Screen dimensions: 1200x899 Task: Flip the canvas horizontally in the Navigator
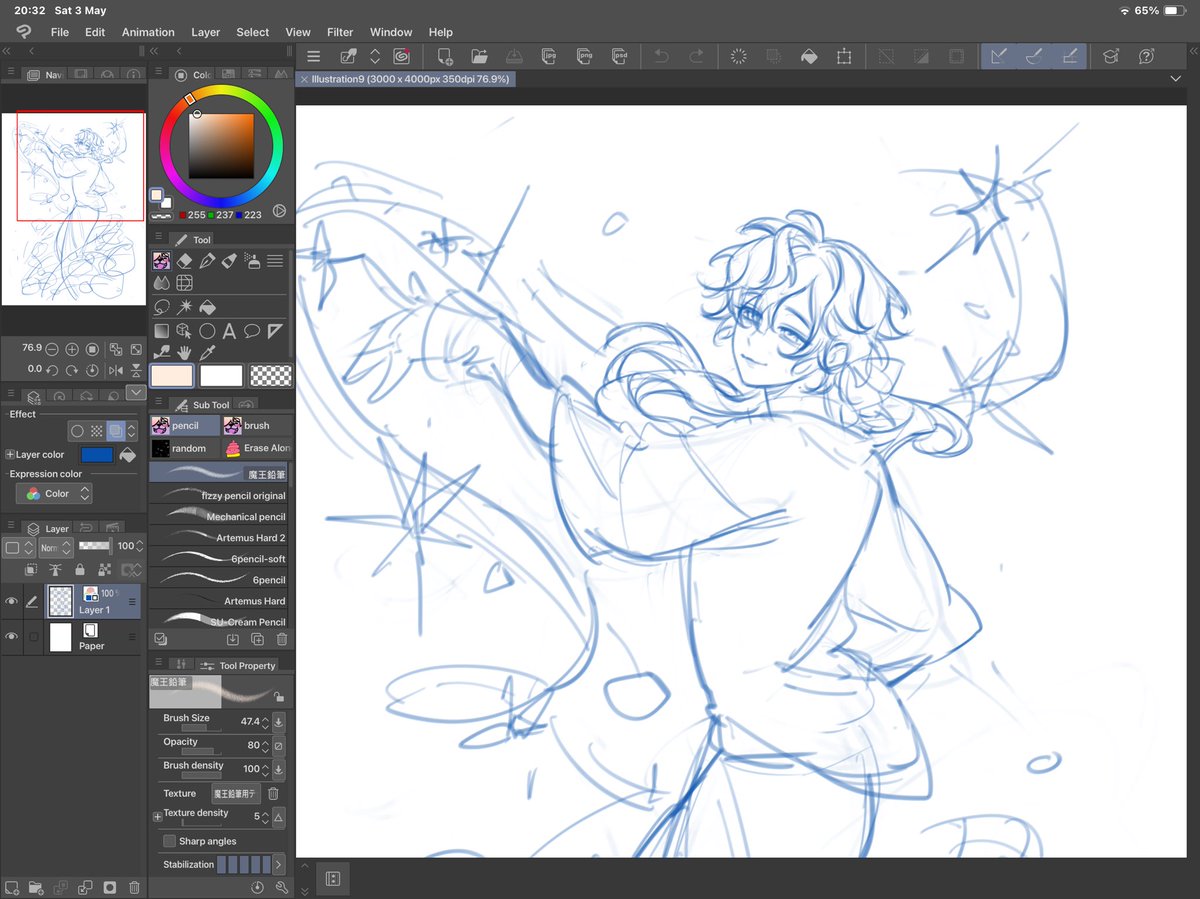116,370
